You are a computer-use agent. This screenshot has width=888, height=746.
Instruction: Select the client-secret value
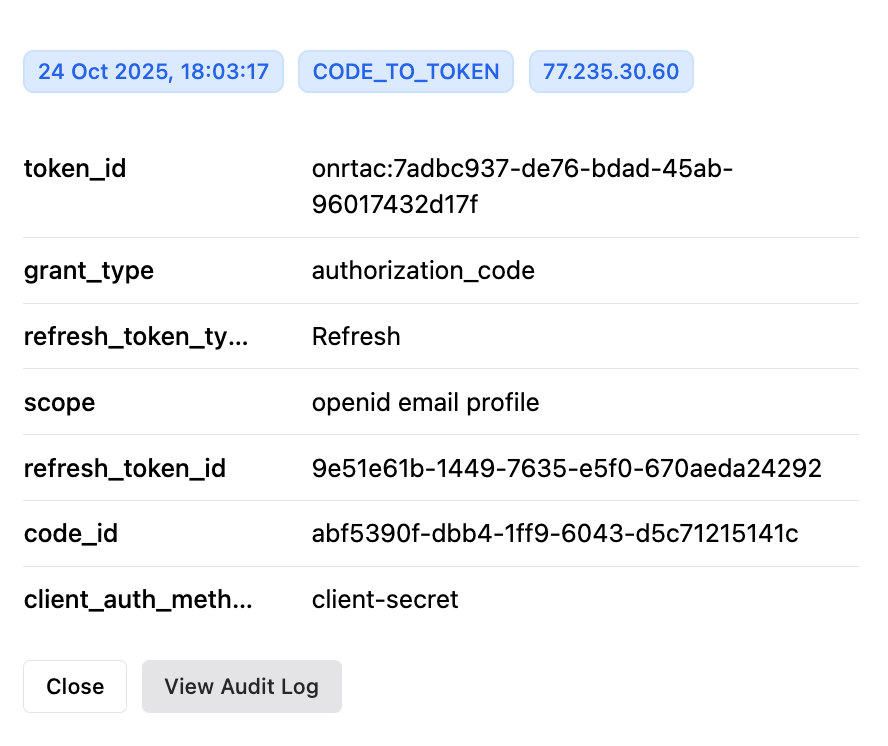coord(385,600)
